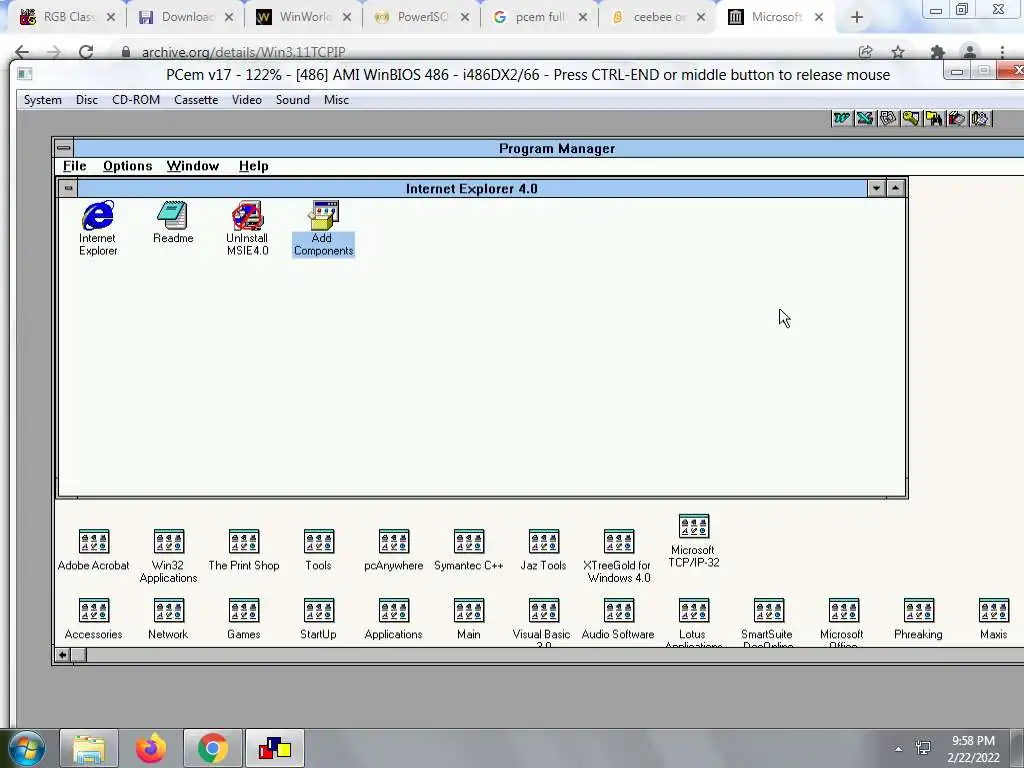Bookmark this page with the star
Image resolution: width=1024 pixels, height=768 pixels.
[898, 52]
